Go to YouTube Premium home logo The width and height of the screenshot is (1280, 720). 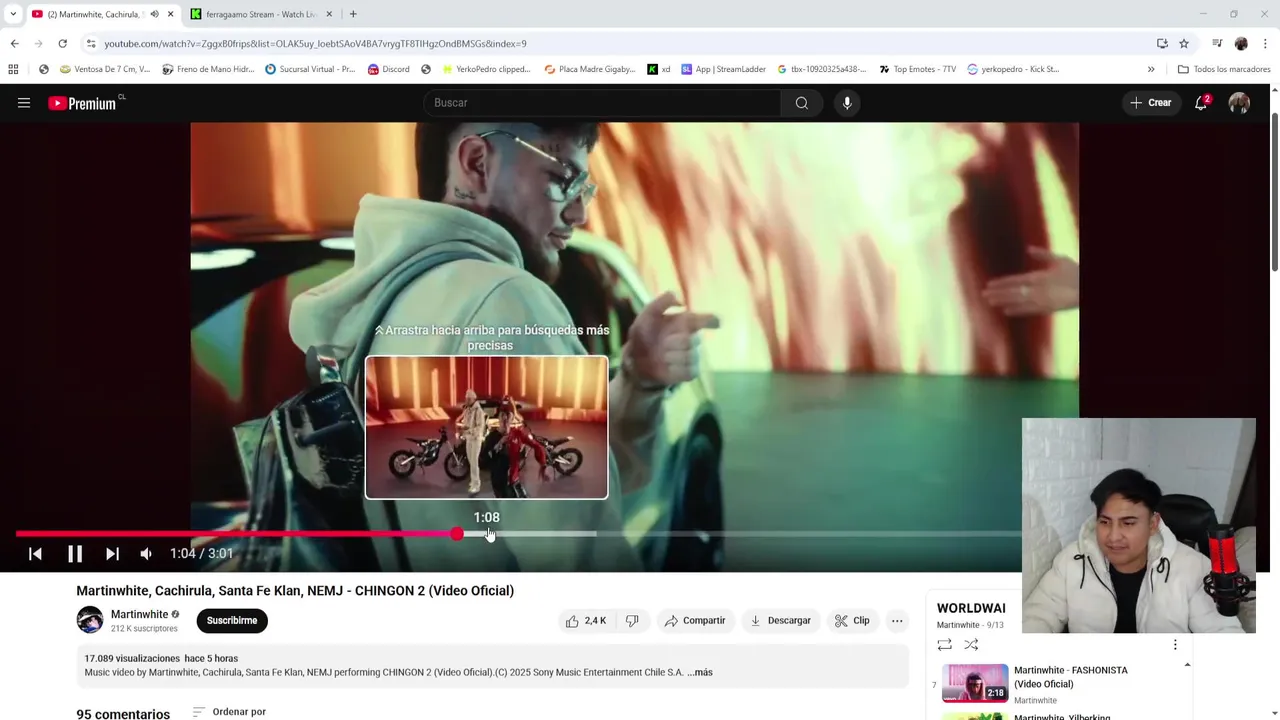tap(84, 103)
